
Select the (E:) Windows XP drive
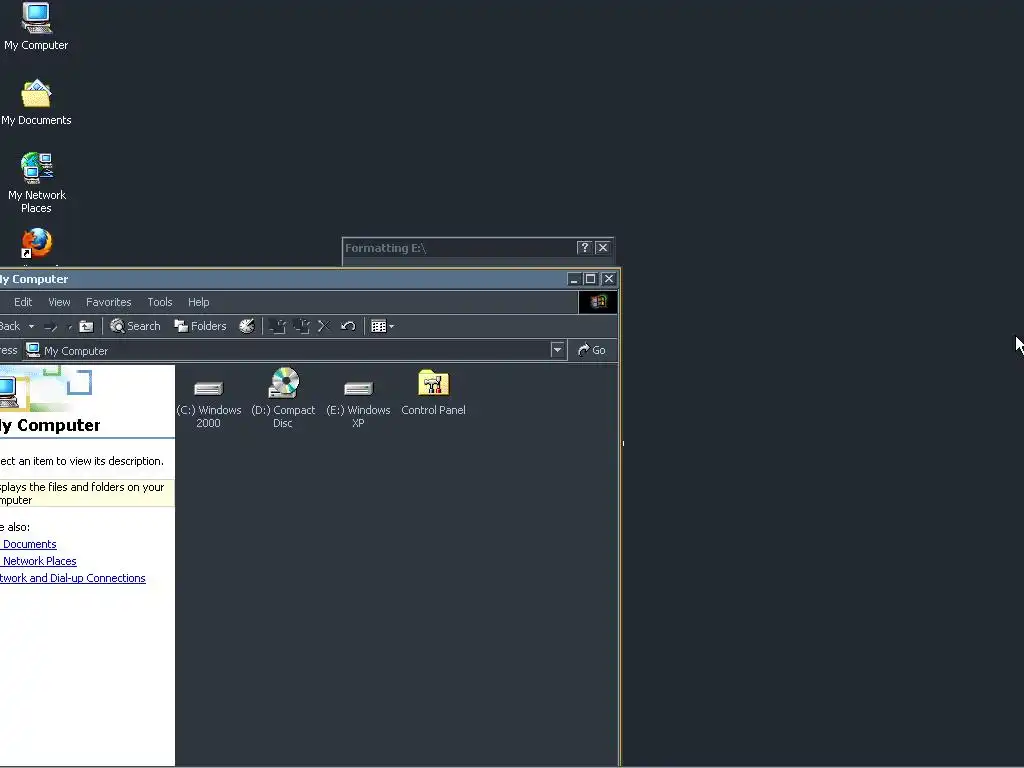point(358,404)
